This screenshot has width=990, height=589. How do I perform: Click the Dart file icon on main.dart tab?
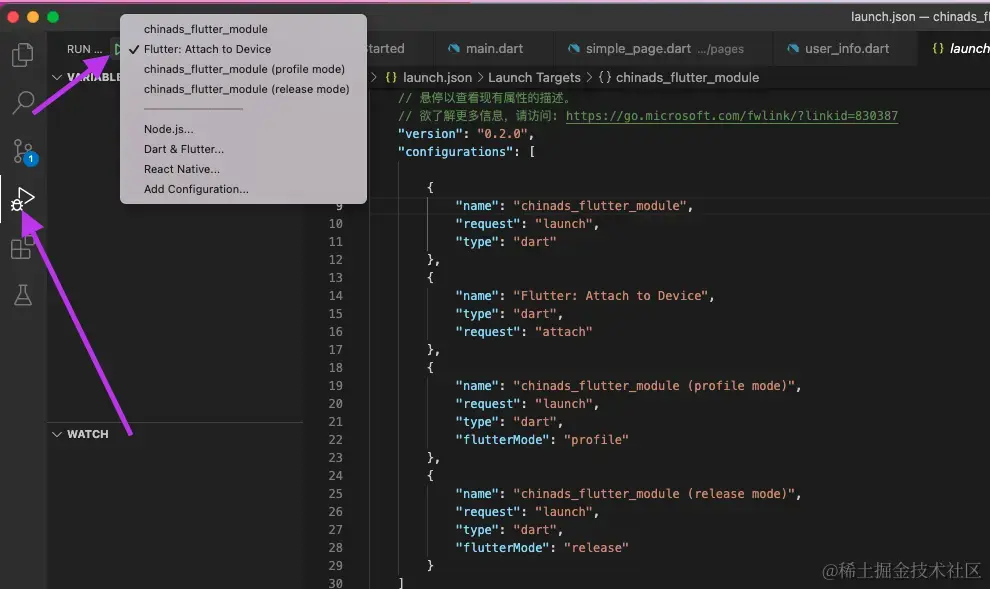[x=455, y=48]
